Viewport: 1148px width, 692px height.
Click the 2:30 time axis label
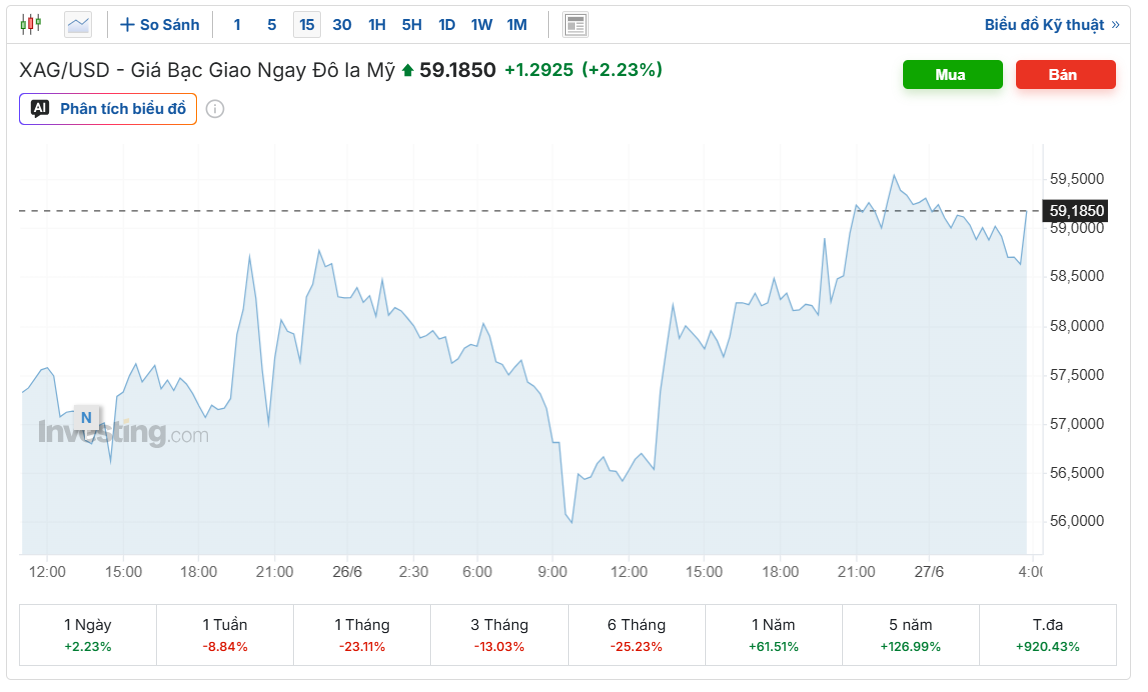coord(414,572)
